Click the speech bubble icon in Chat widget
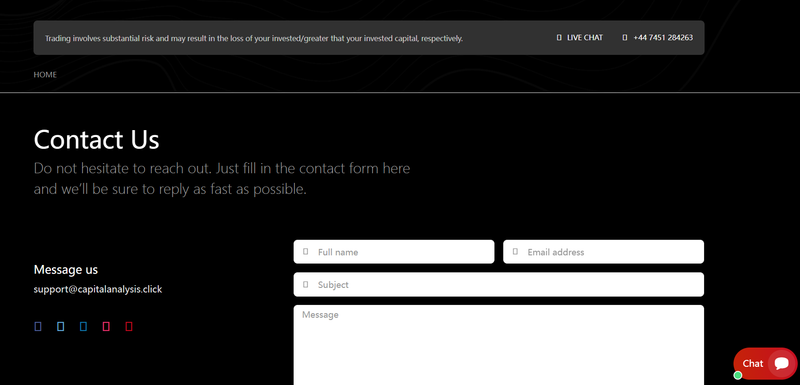This screenshot has width=800, height=385. pyautogui.click(x=781, y=364)
